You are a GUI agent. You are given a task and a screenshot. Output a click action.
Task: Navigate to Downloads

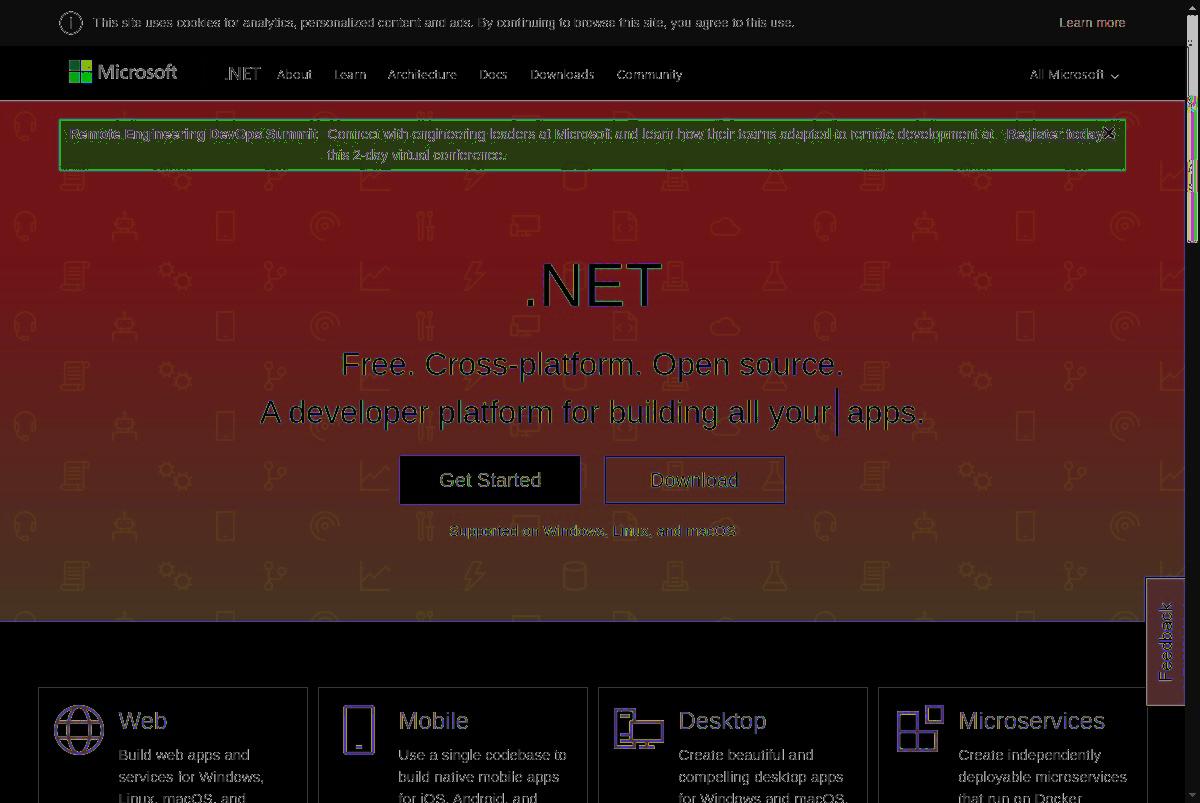(562, 75)
